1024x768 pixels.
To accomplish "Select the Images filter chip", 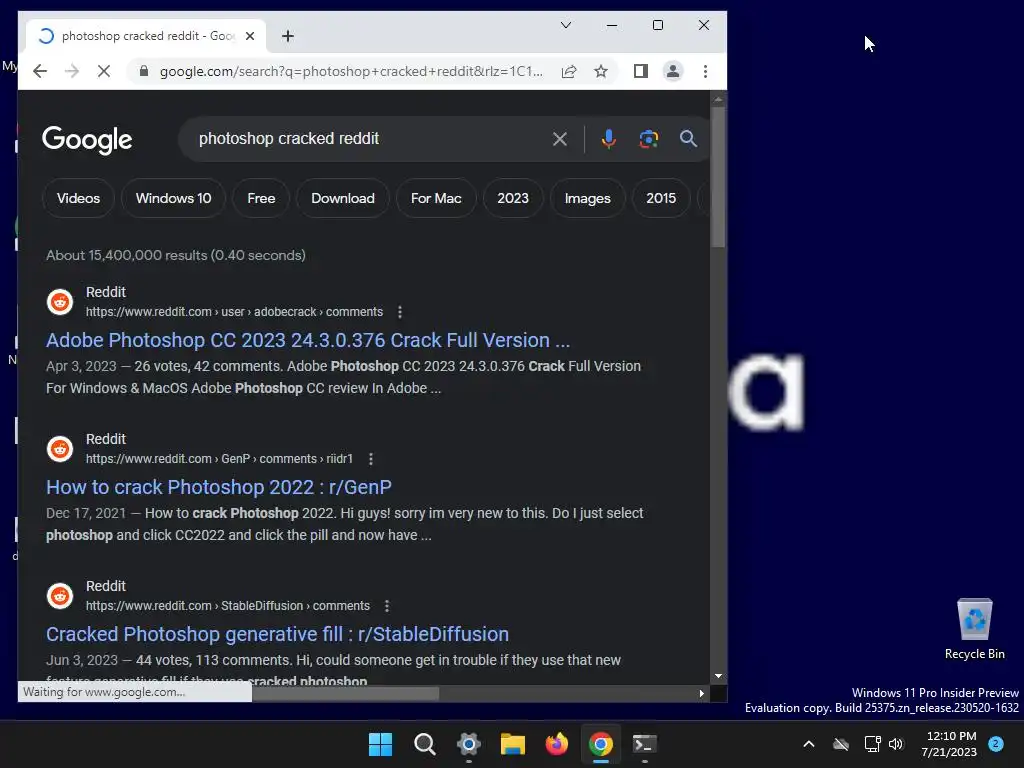I will coord(588,198).
